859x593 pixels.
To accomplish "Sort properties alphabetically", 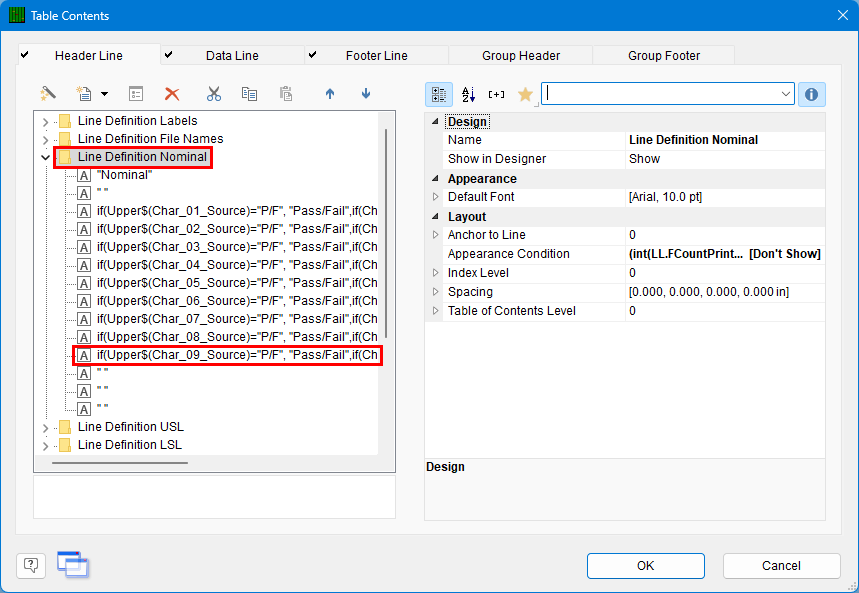I will (468, 94).
